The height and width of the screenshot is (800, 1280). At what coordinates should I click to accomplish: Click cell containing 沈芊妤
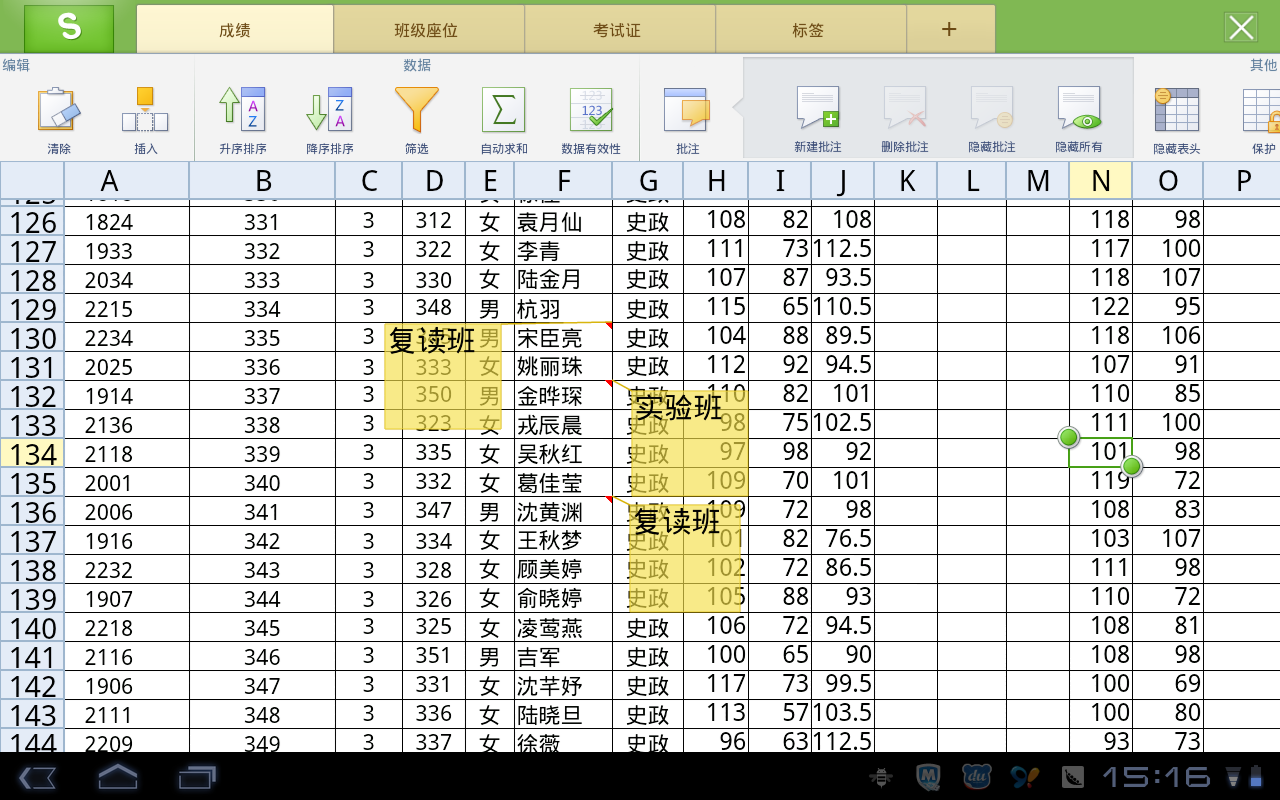pos(563,685)
